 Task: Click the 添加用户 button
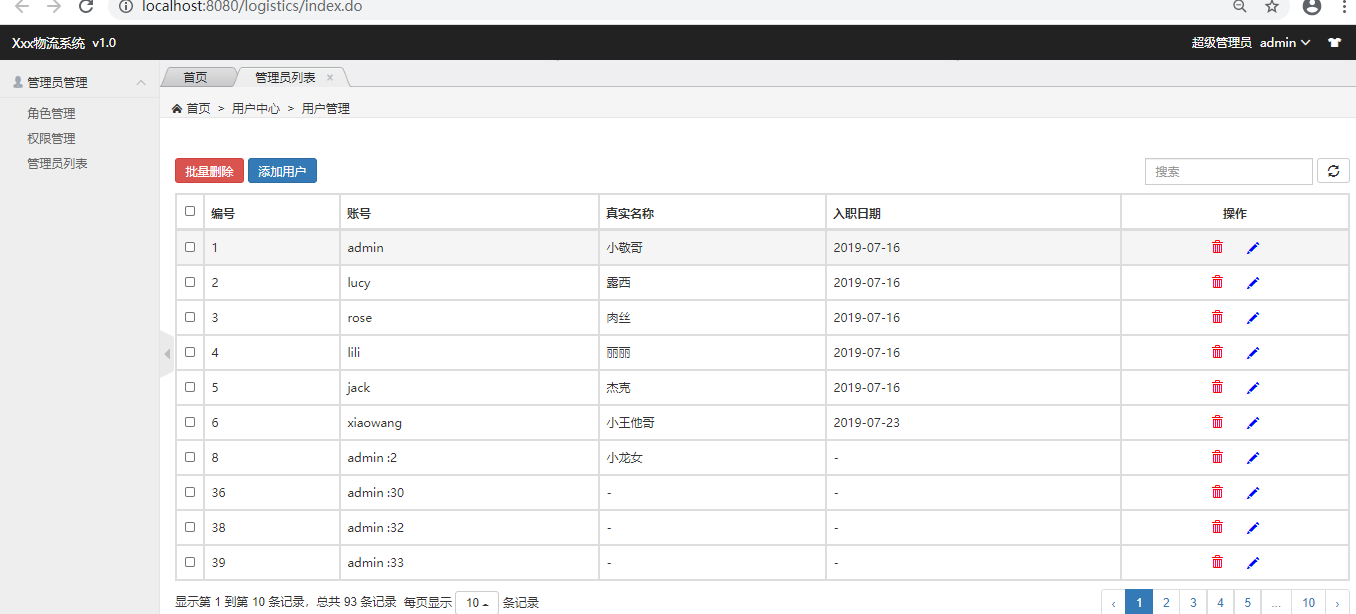tap(282, 170)
